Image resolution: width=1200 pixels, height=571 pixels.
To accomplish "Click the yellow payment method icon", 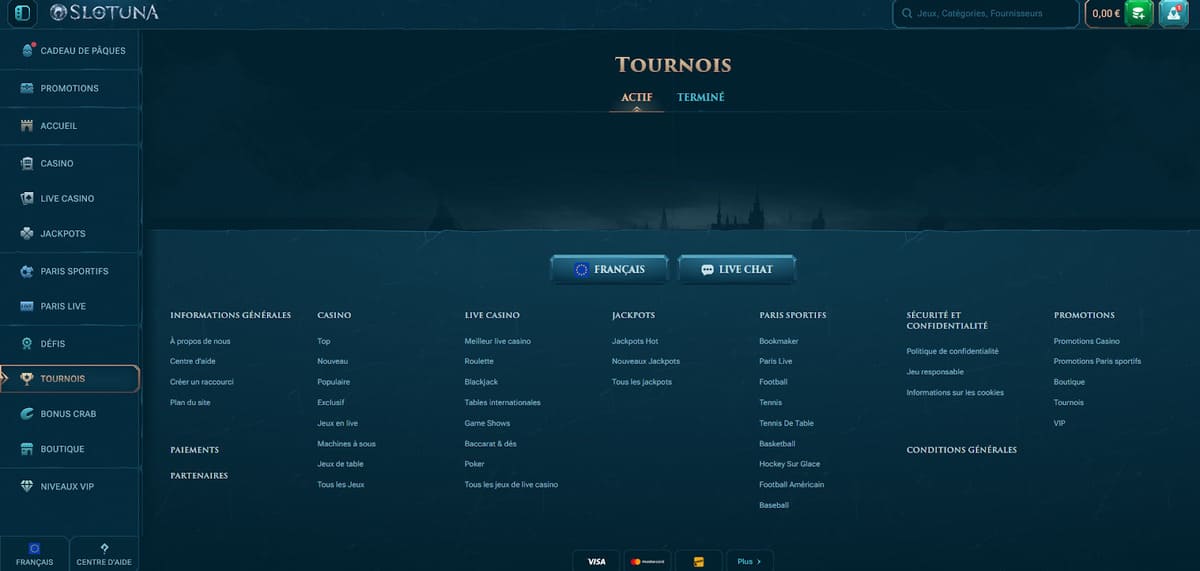I will point(699,562).
